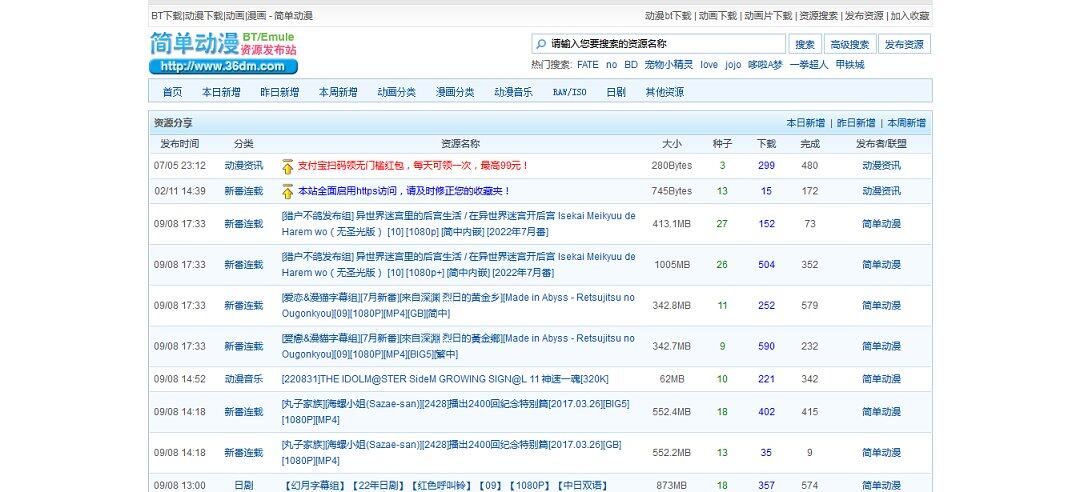Open Isekai Meikyuu [10] [1080p] 413.1MB entry
This screenshot has width=1080, height=492.
click(x=459, y=224)
